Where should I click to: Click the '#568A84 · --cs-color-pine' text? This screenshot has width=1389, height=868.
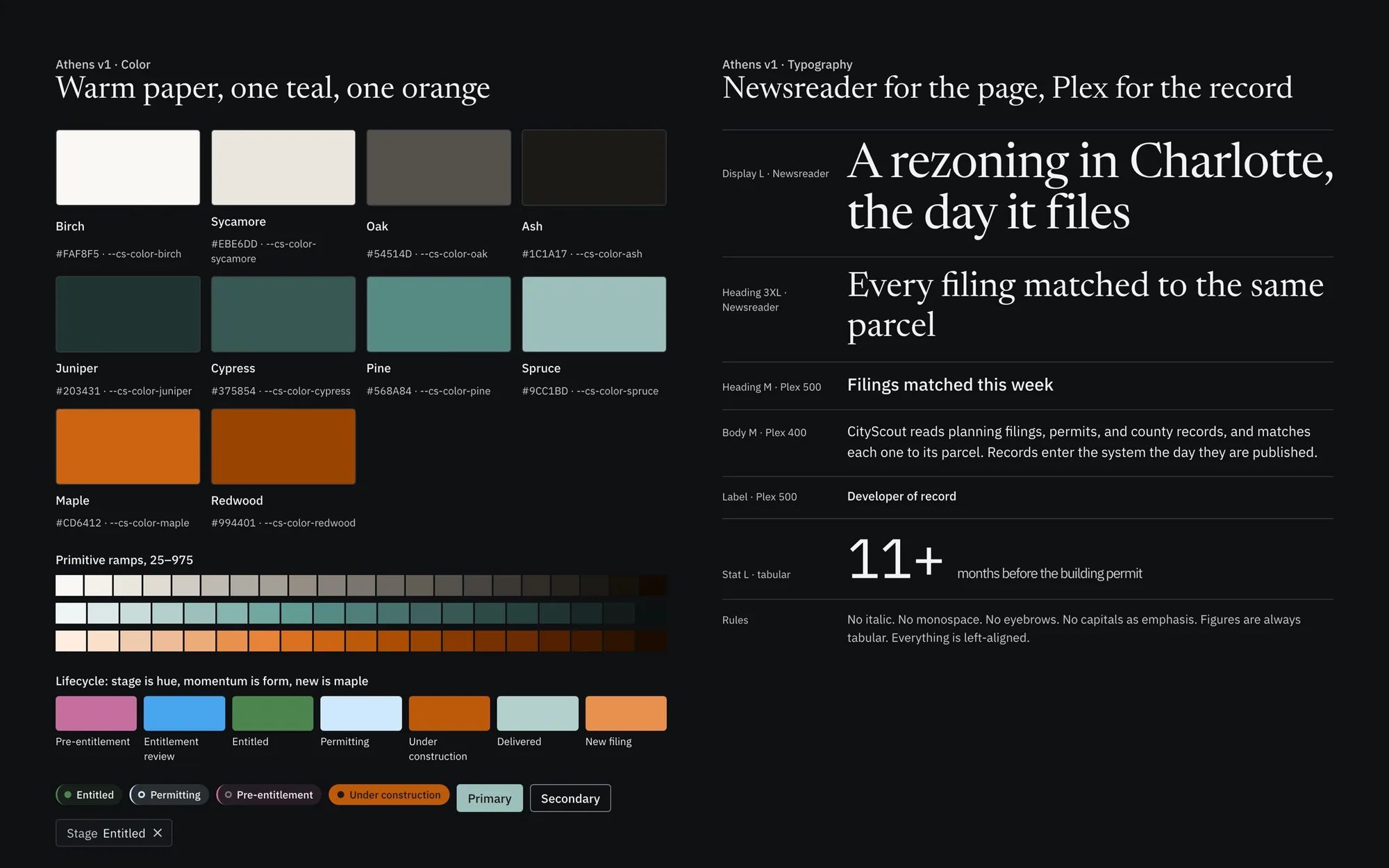(x=429, y=391)
